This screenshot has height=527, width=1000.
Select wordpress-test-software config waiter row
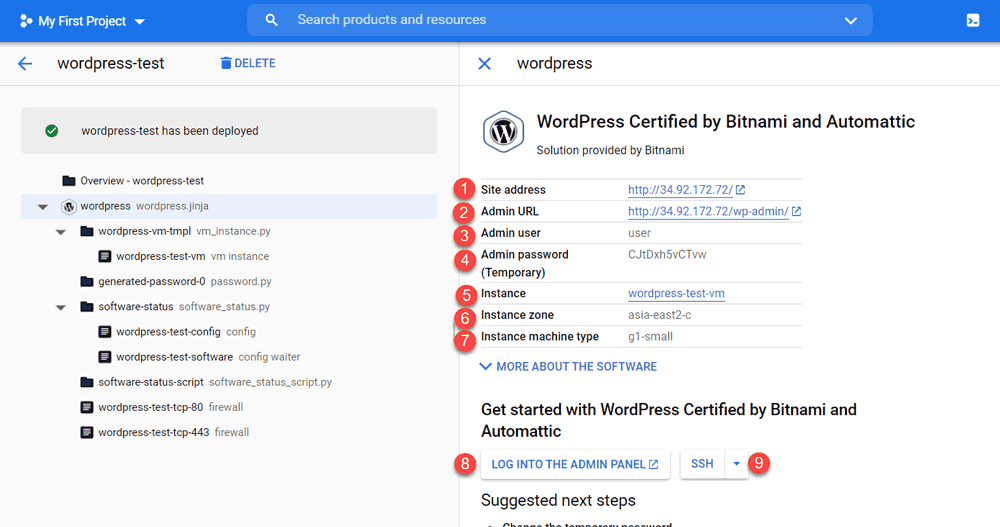click(x=199, y=357)
